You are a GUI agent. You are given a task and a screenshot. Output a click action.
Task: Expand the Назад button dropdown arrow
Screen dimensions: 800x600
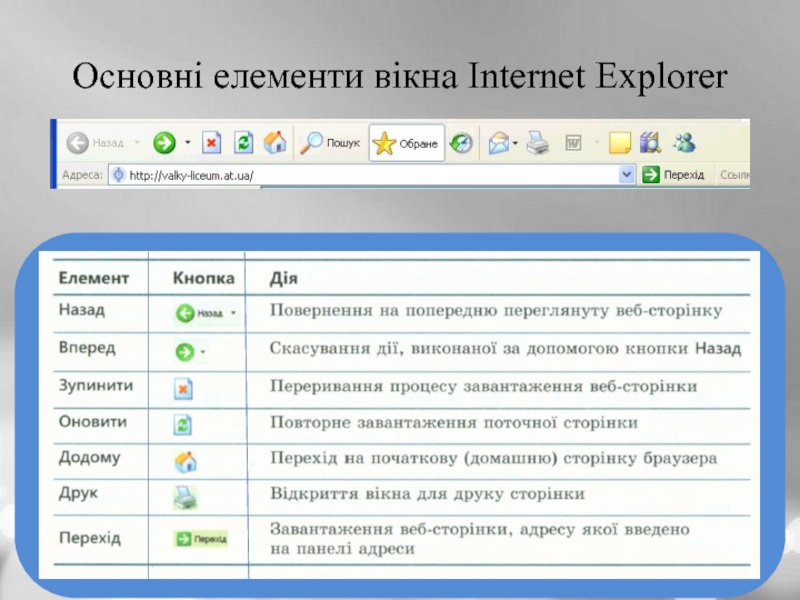point(137,143)
